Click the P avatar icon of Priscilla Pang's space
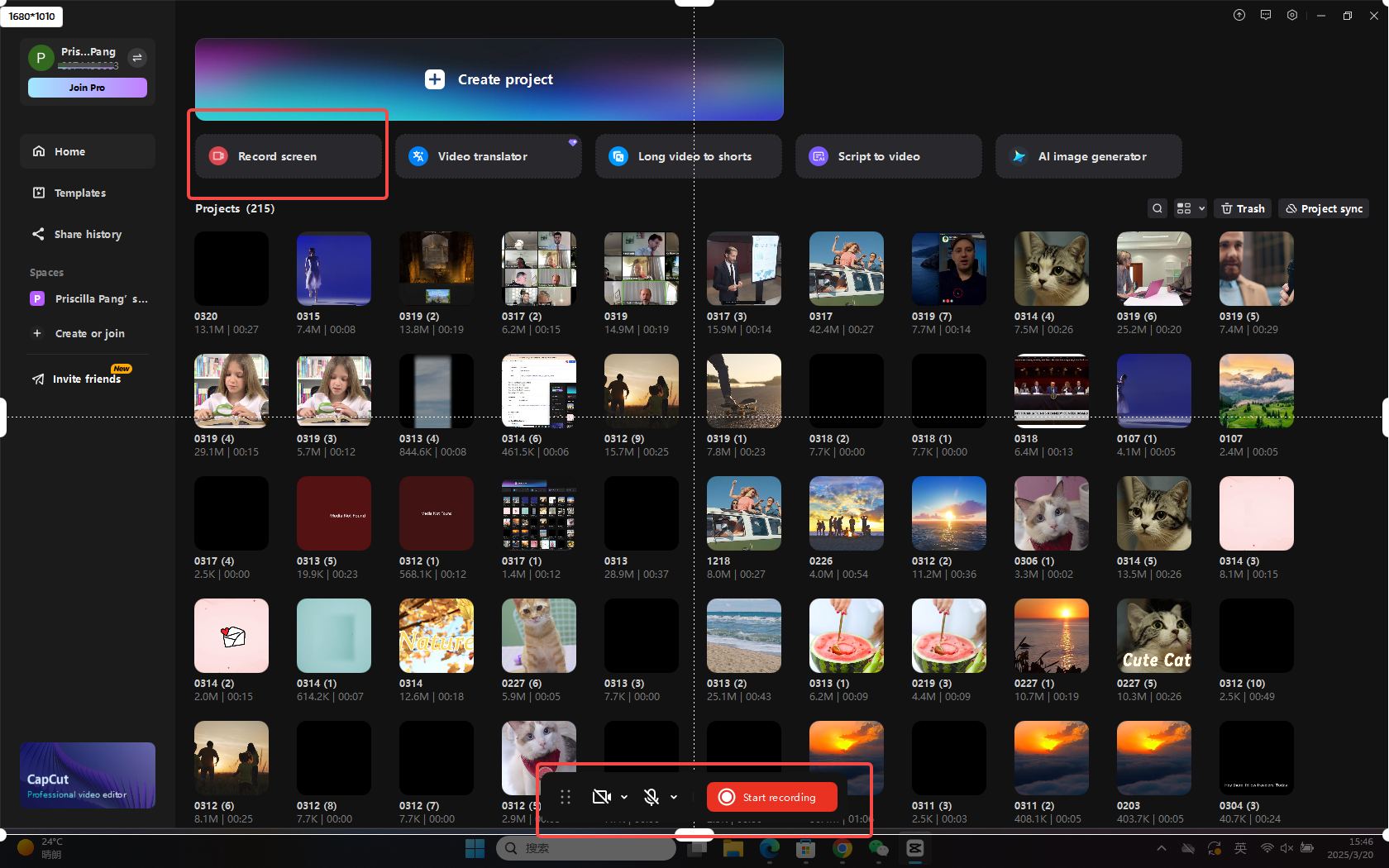Viewport: 1389px width, 868px height. coord(37,298)
